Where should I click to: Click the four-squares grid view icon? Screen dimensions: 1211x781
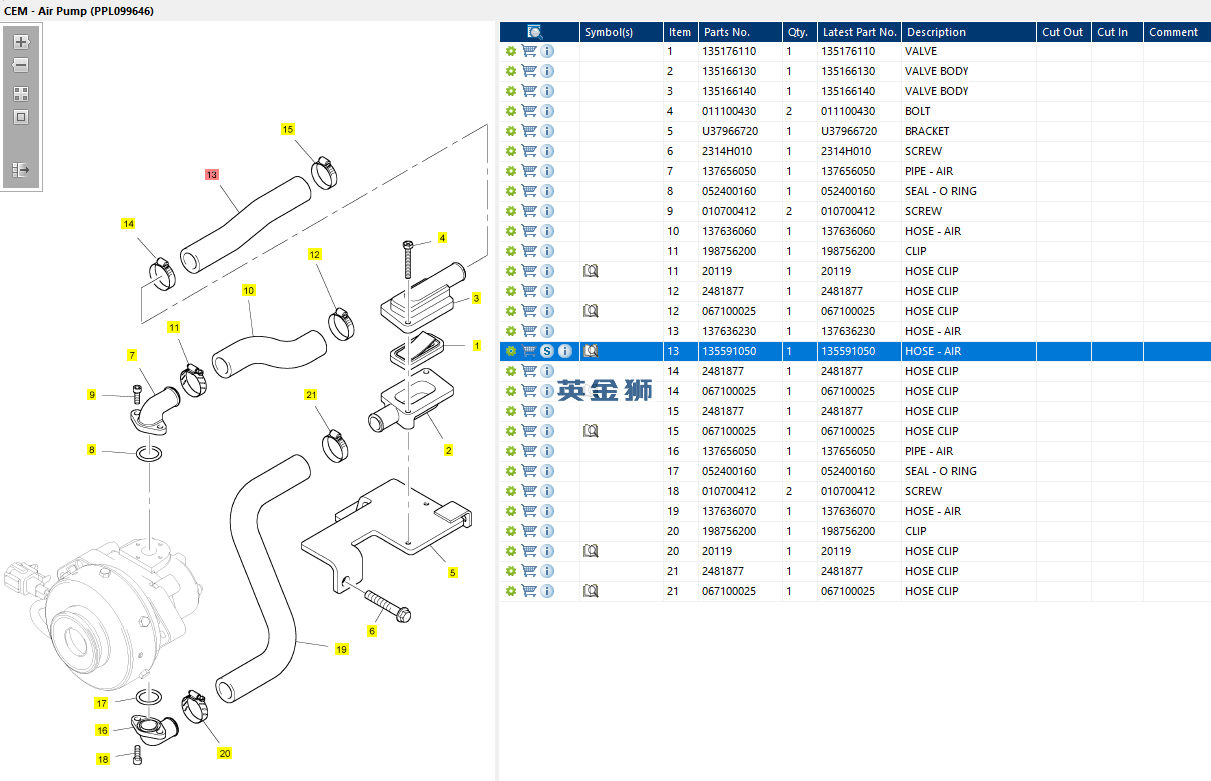click(20, 93)
